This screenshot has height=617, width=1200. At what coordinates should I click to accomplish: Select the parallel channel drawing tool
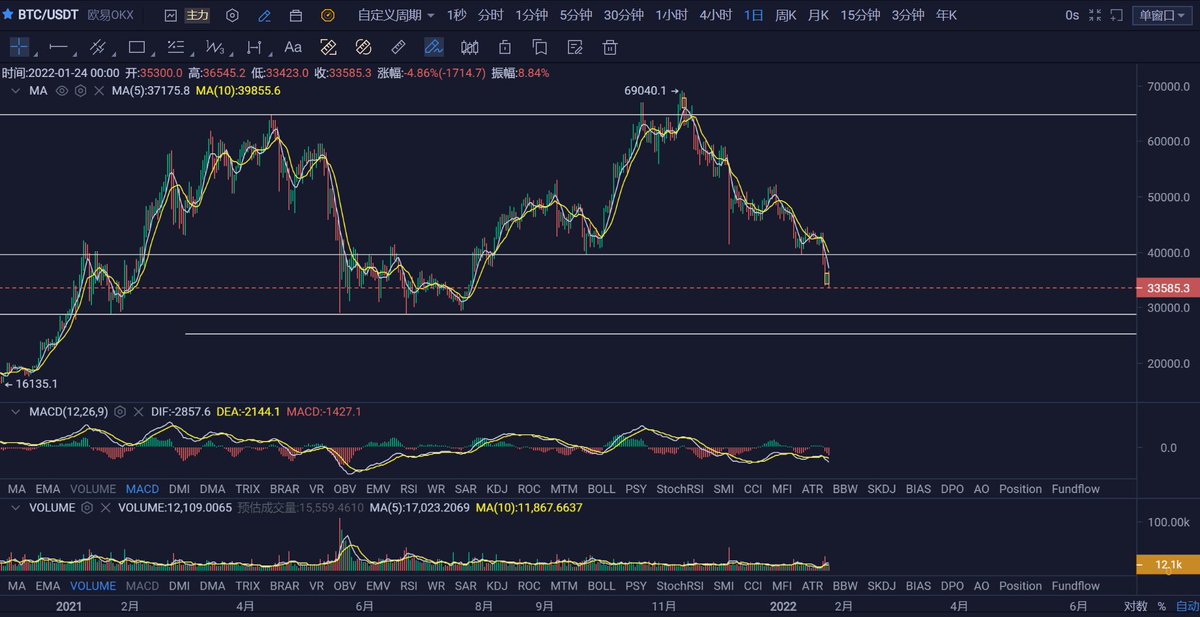tap(98, 47)
